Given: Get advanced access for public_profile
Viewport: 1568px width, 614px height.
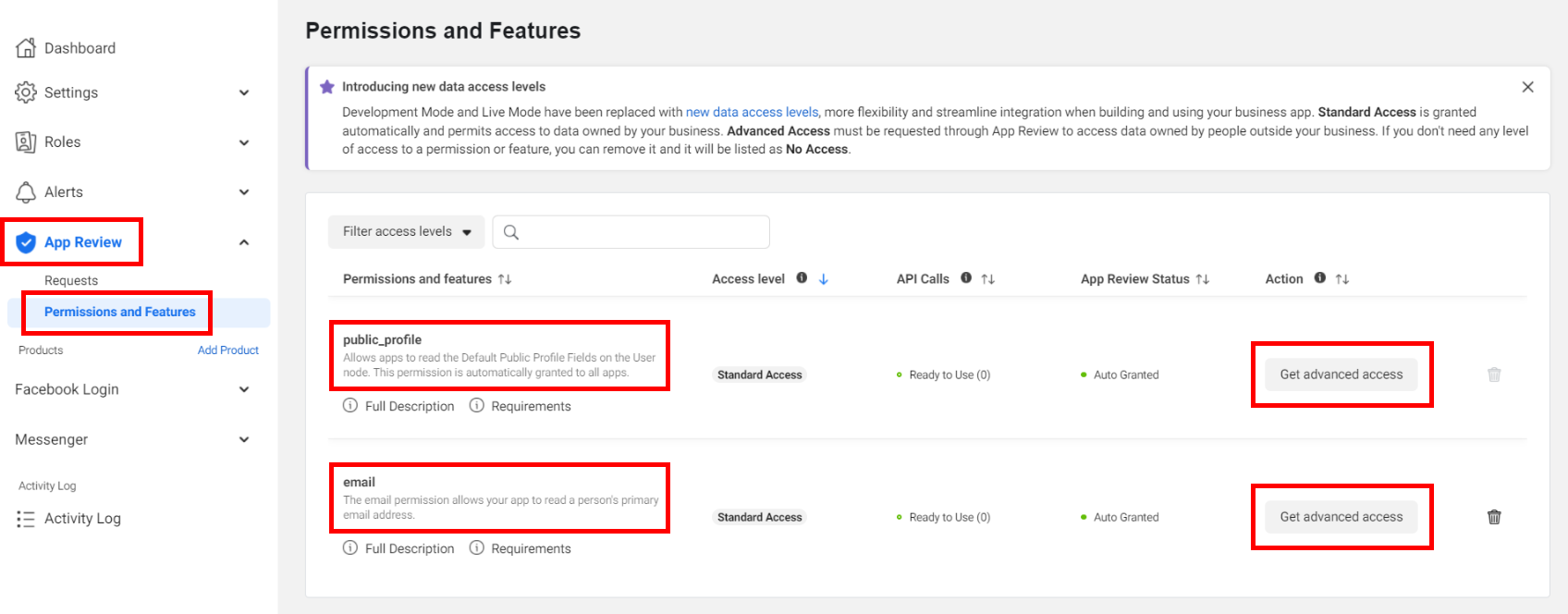Looking at the screenshot, I should click(x=1341, y=375).
